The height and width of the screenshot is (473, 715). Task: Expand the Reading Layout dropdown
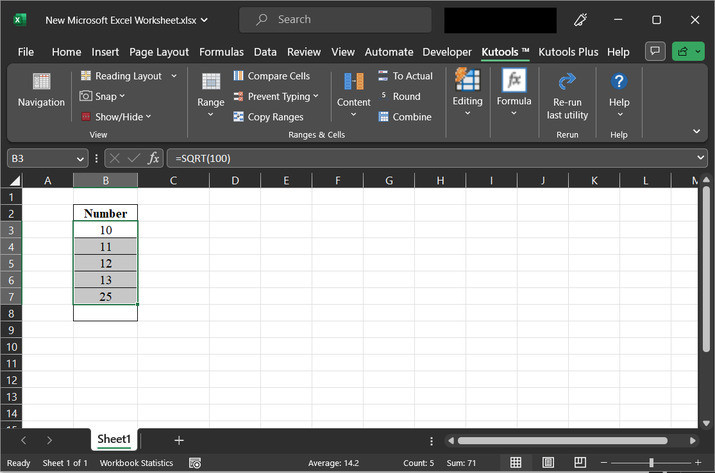coord(173,76)
